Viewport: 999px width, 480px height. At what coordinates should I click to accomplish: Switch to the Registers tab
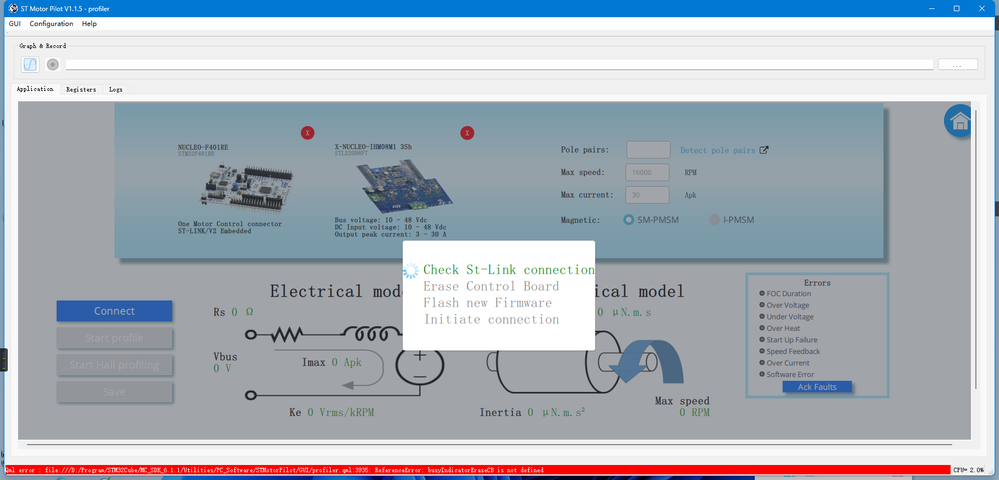pyautogui.click(x=81, y=90)
